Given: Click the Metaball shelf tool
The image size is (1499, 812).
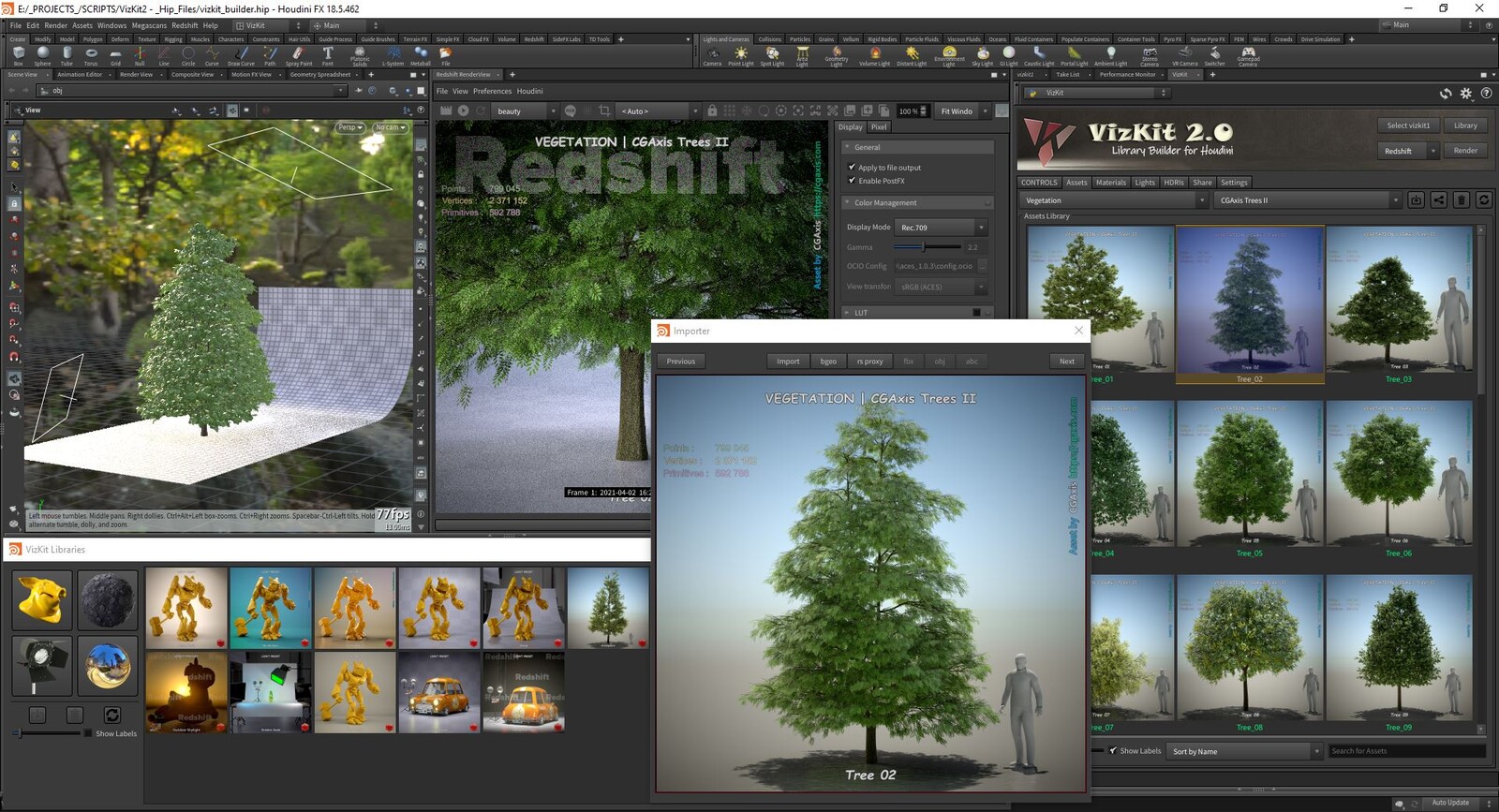Looking at the screenshot, I should (421, 56).
